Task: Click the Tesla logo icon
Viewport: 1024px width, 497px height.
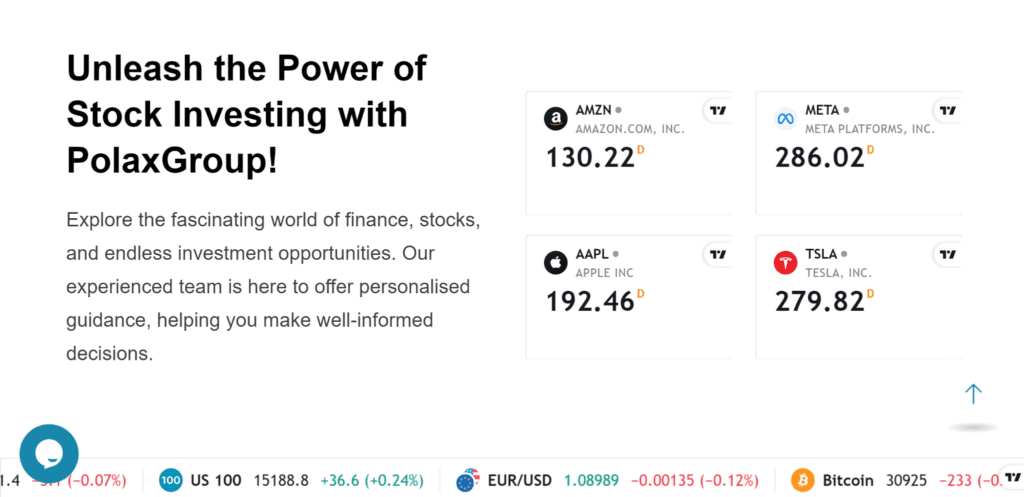Action: pyautogui.click(x=785, y=263)
